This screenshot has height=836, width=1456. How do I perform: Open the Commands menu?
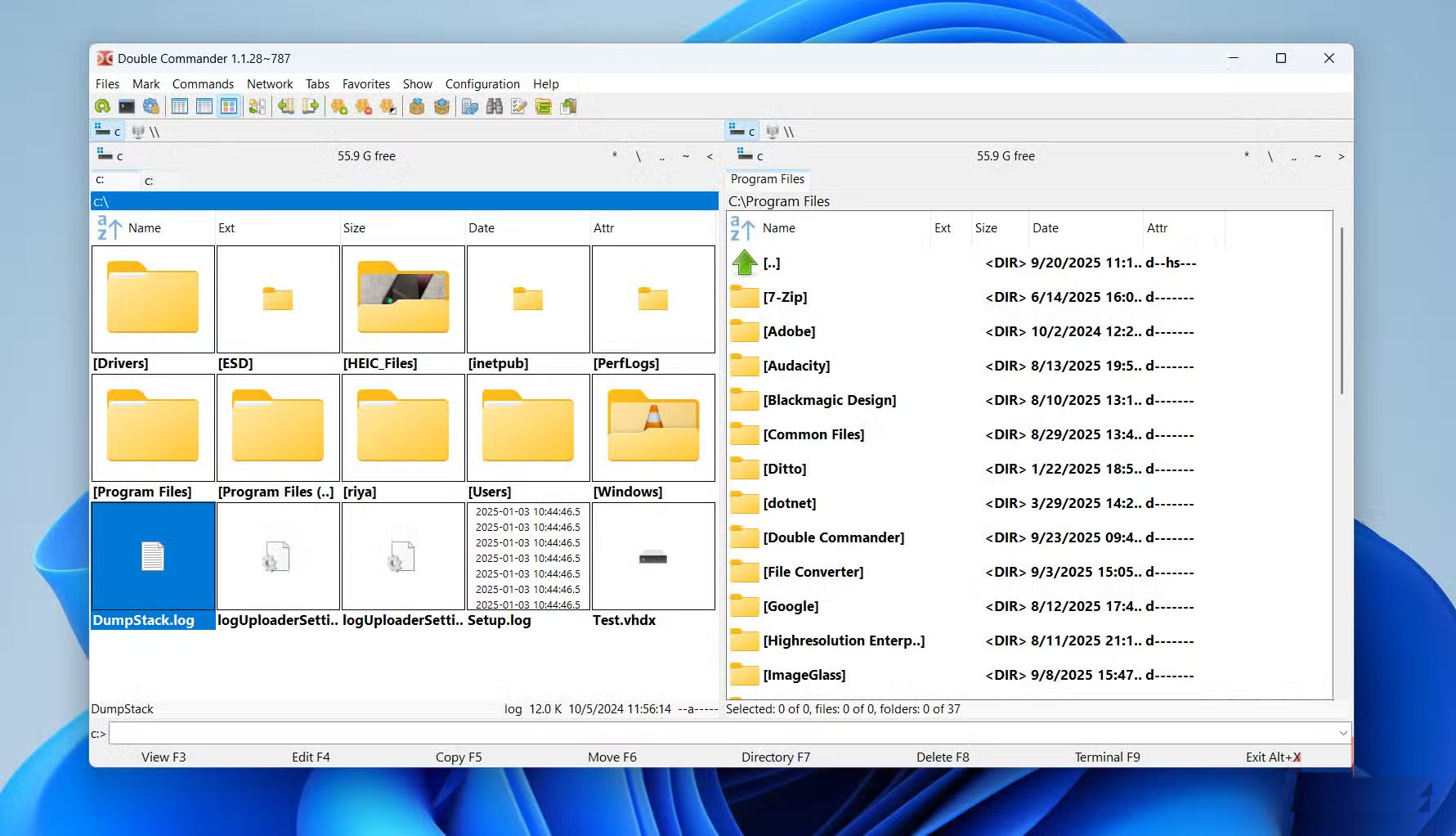203,83
